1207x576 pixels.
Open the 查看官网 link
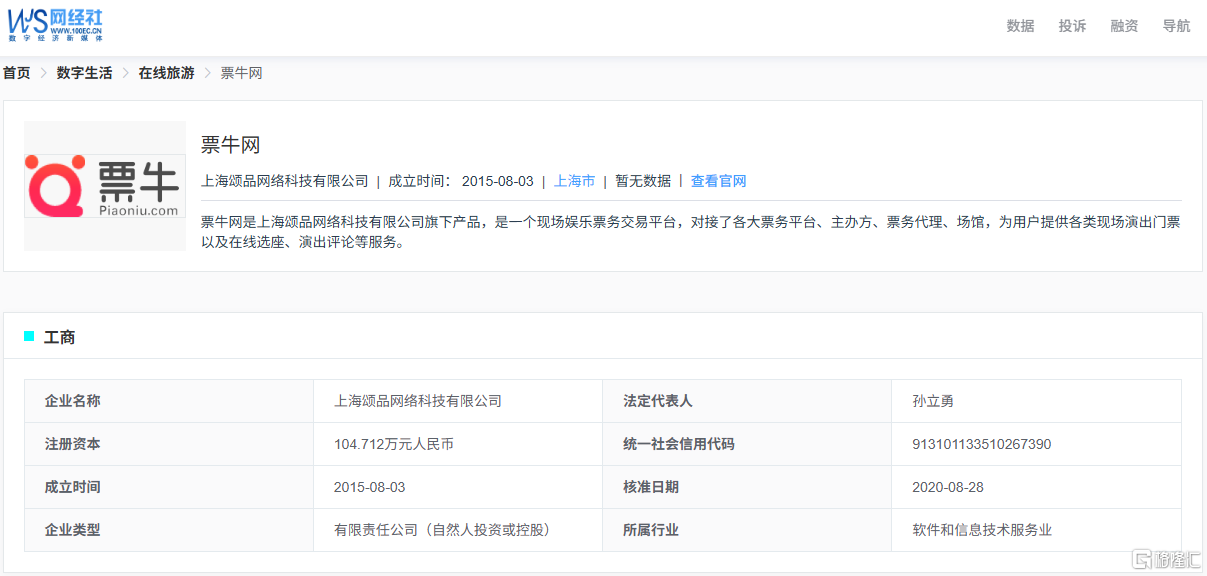tap(718, 181)
